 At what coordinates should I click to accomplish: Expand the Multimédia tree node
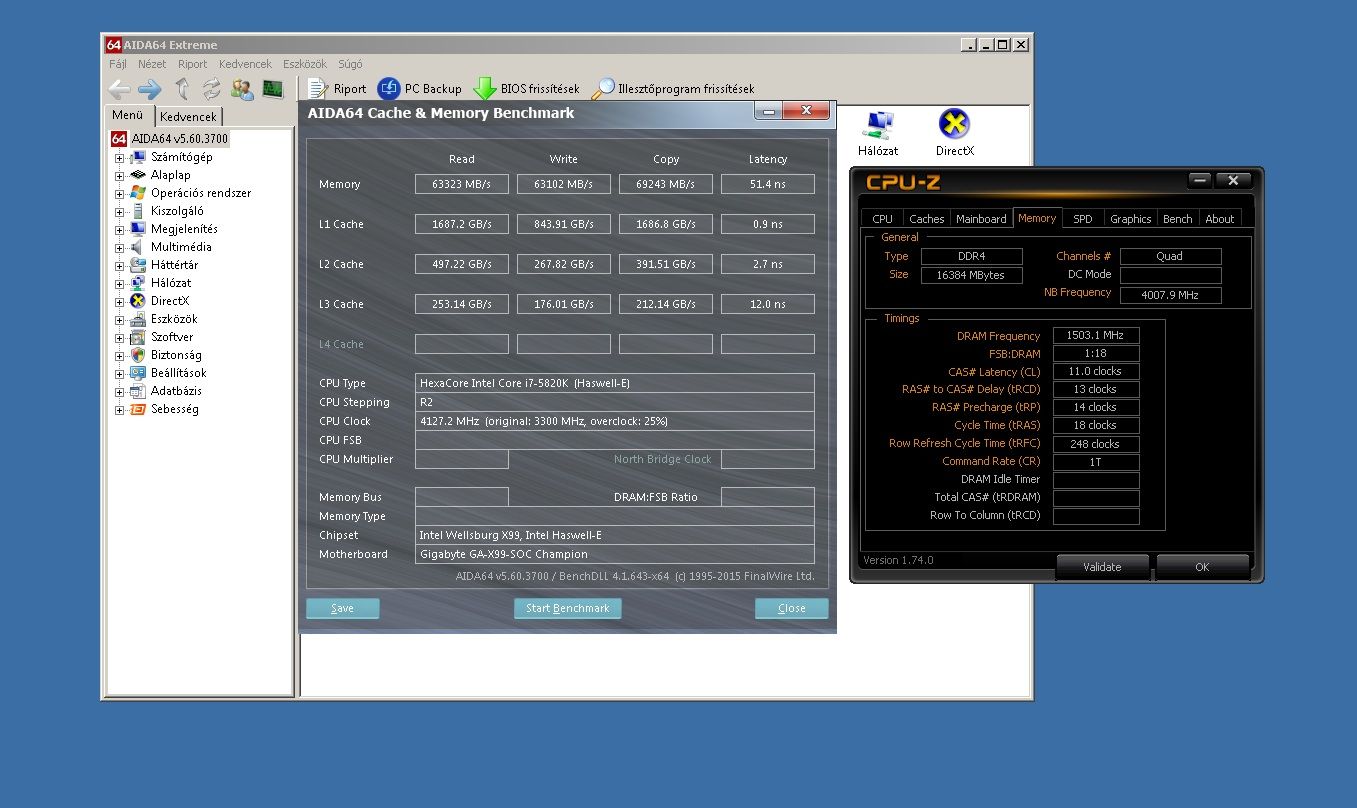120,248
